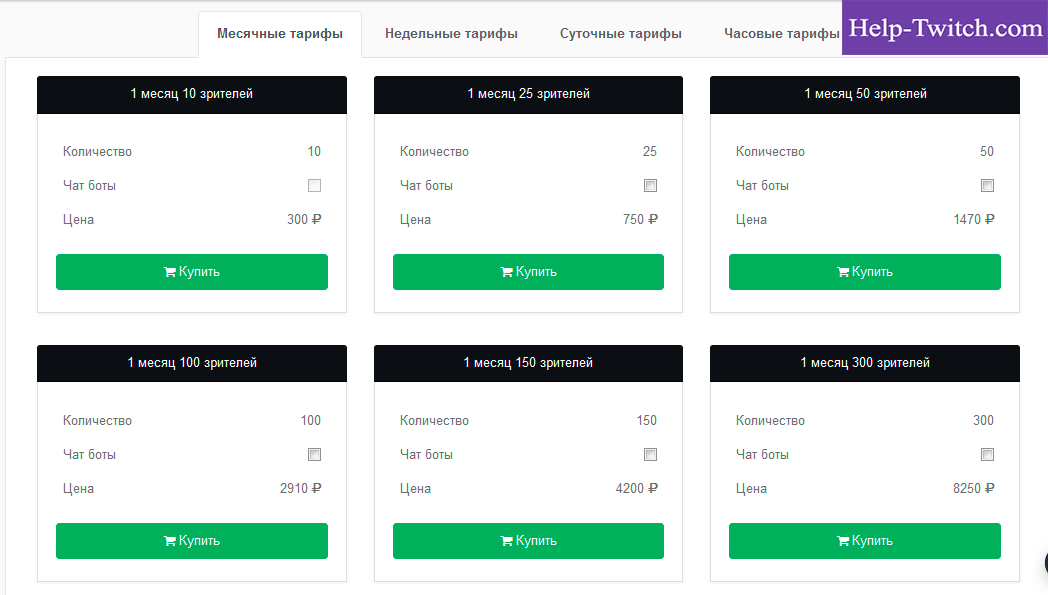
Task: Click cart icon in 25 viewers plan
Action: 507,272
